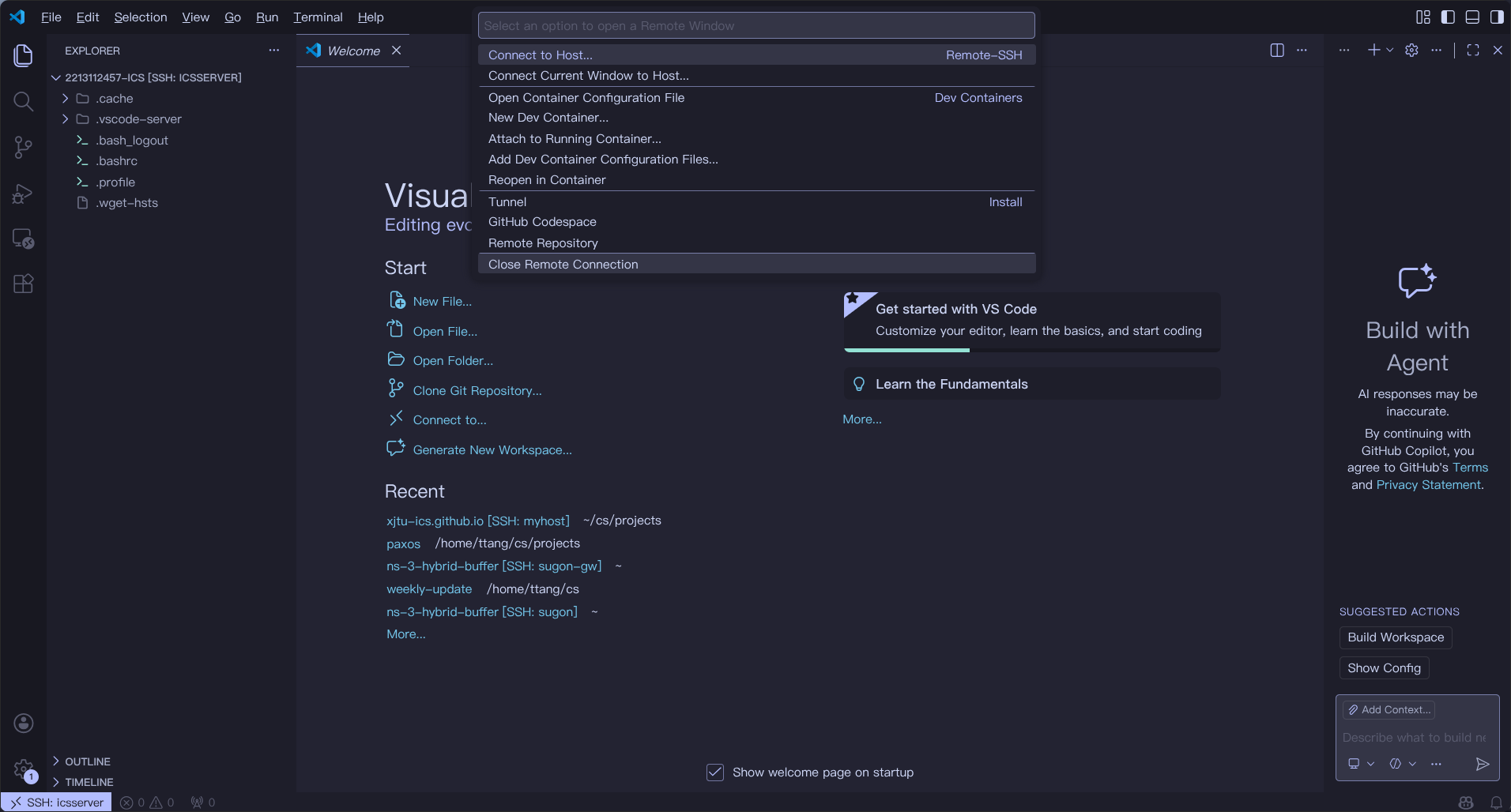Open the Remote Explorer view
Viewport: 1511px width, 812px height.
click(x=23, y=239)
